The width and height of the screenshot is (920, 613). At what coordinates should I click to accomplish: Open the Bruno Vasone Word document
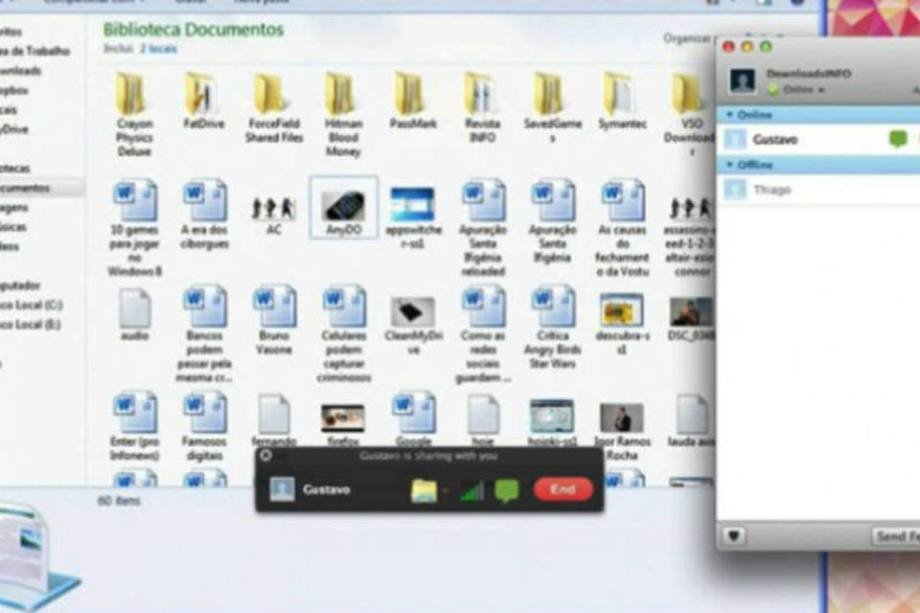[x=273, y=308]
